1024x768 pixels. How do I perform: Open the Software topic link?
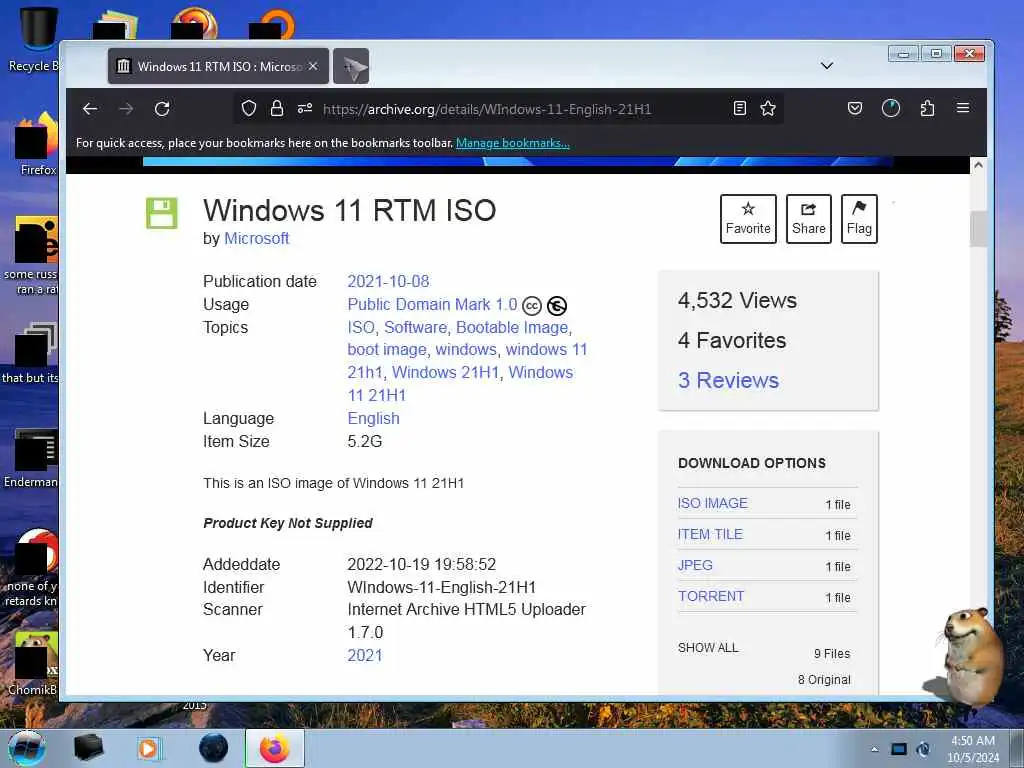pos(415,327)
